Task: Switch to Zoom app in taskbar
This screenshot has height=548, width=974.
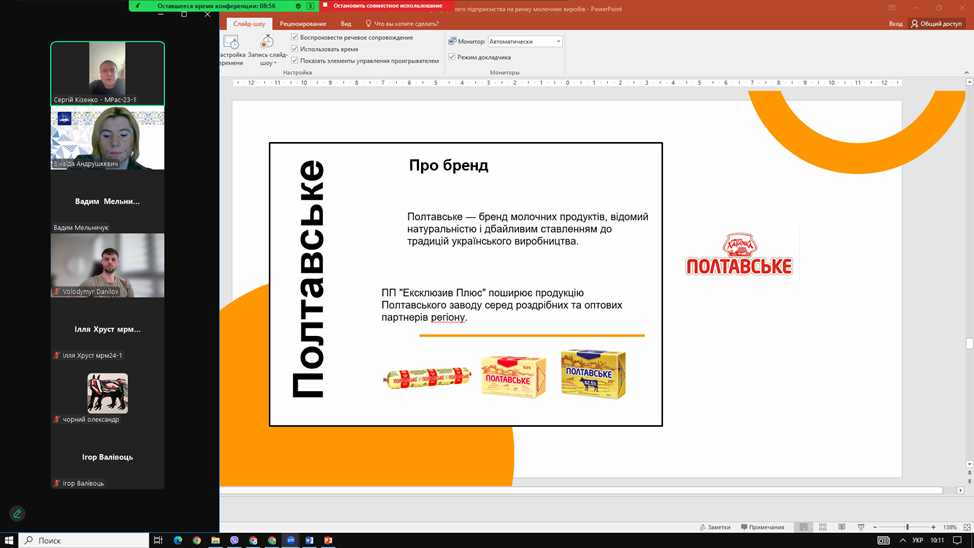Action: pos(290,540)
